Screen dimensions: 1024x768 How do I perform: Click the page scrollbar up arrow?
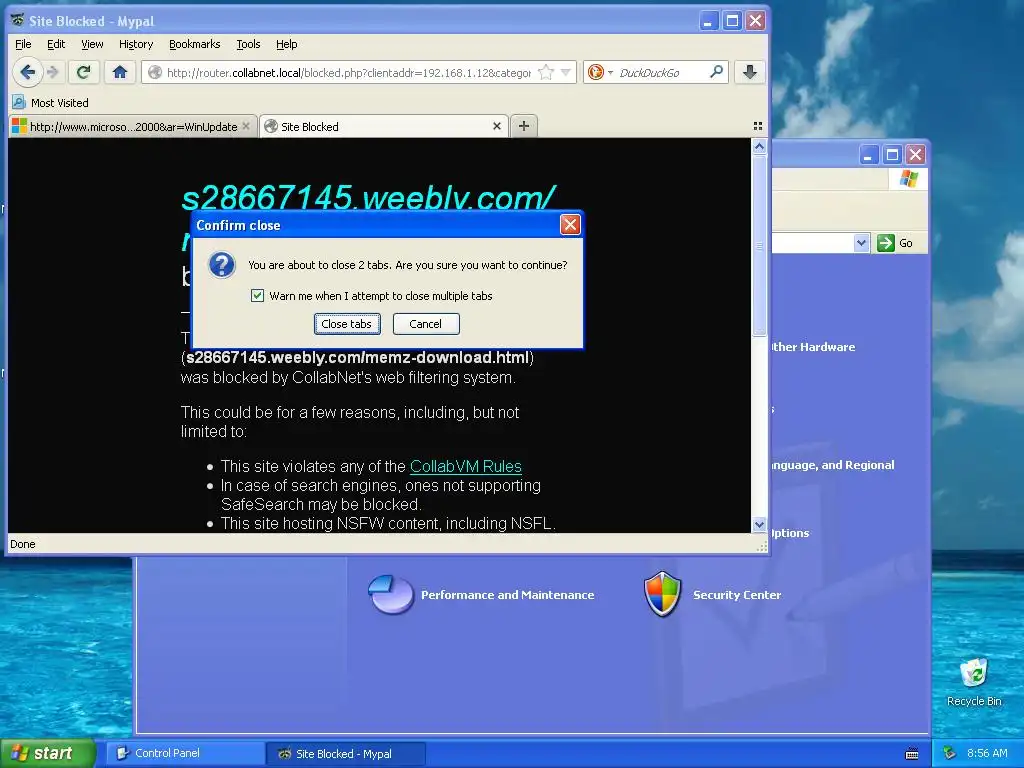click(759, 146)
